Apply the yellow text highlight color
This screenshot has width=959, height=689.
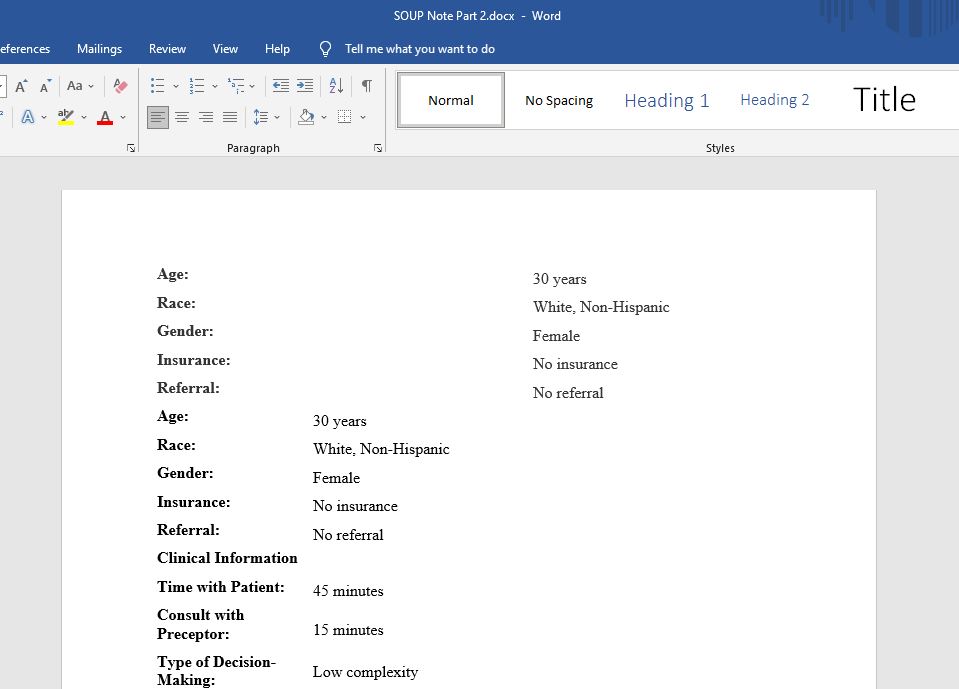[66, 117]
